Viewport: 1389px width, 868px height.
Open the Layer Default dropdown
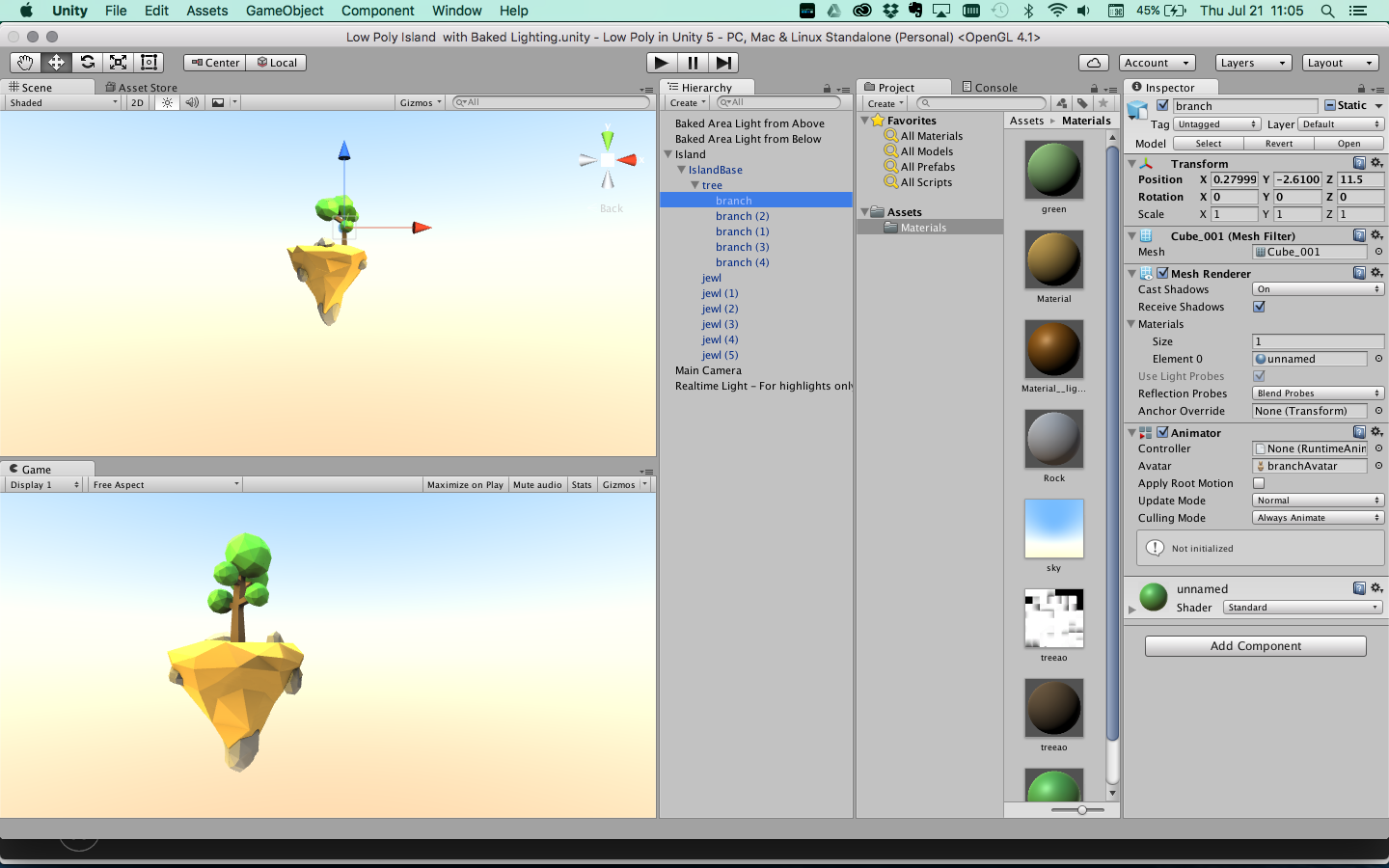(x=1341, y=124)
